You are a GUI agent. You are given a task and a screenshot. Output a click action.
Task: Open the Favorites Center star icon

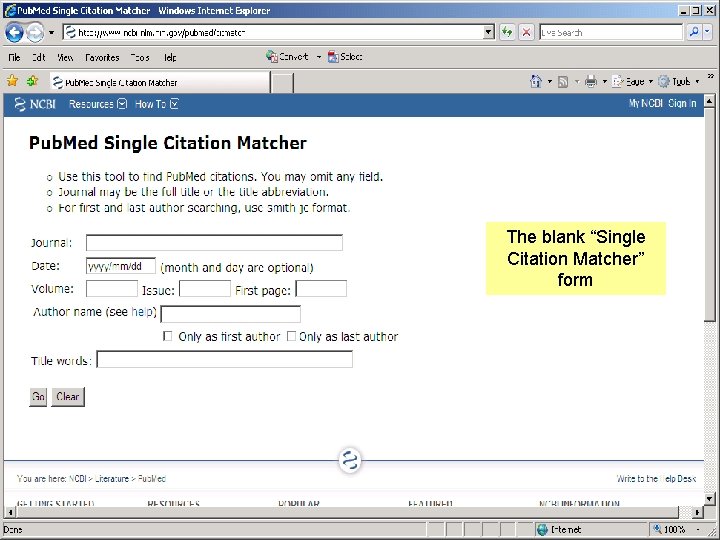click(x=12, y=81)
